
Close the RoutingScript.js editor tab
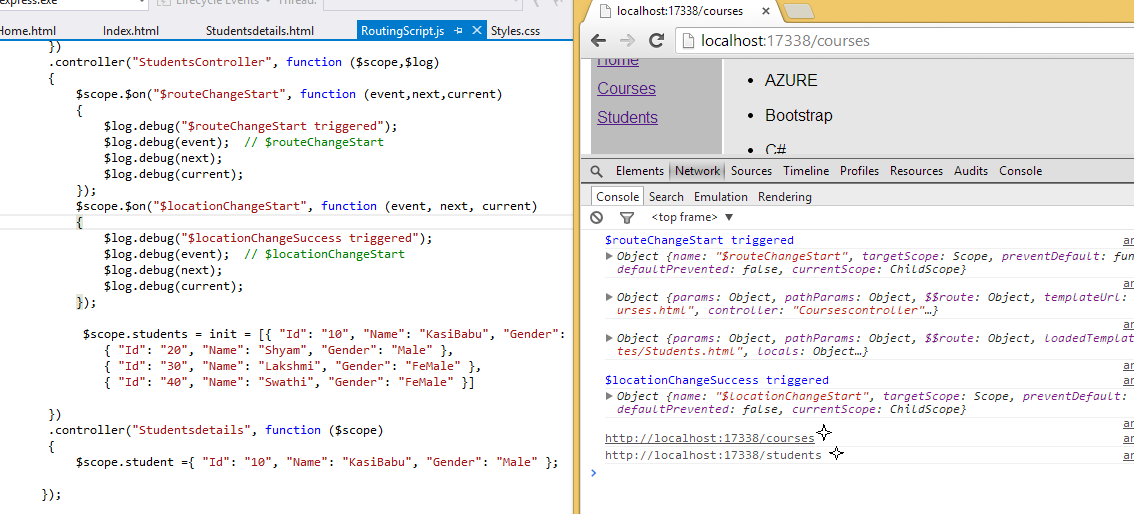click(x=476, y=31)
